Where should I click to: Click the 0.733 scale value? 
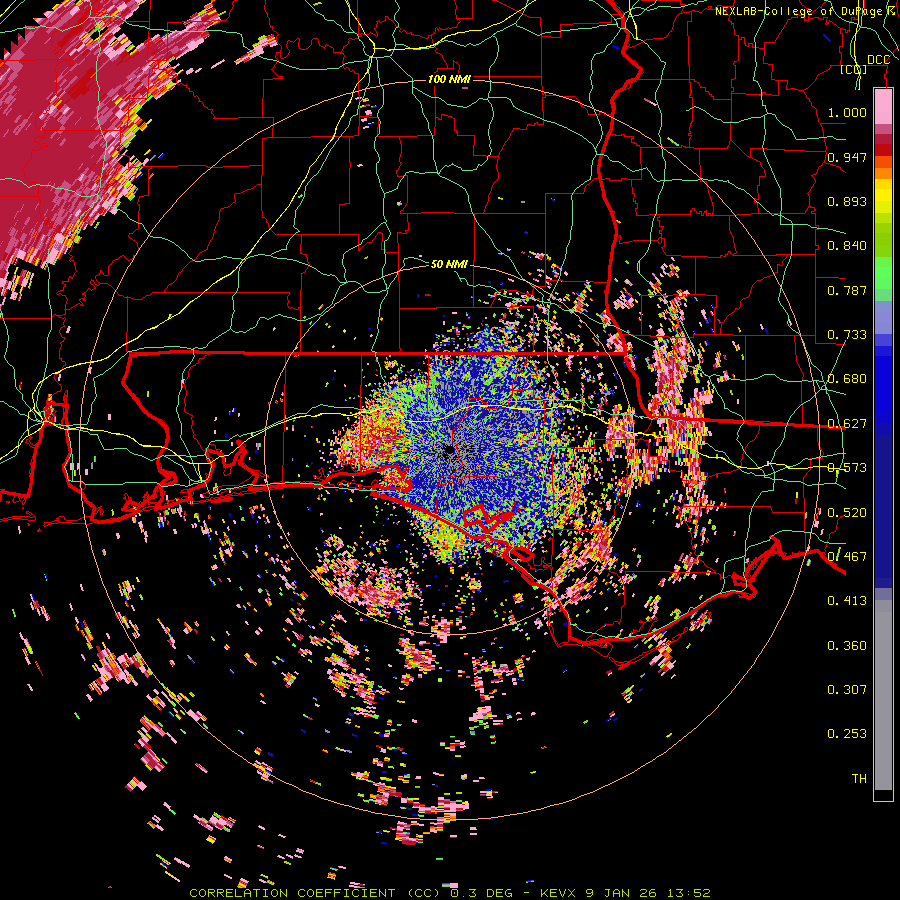[847, 335]
